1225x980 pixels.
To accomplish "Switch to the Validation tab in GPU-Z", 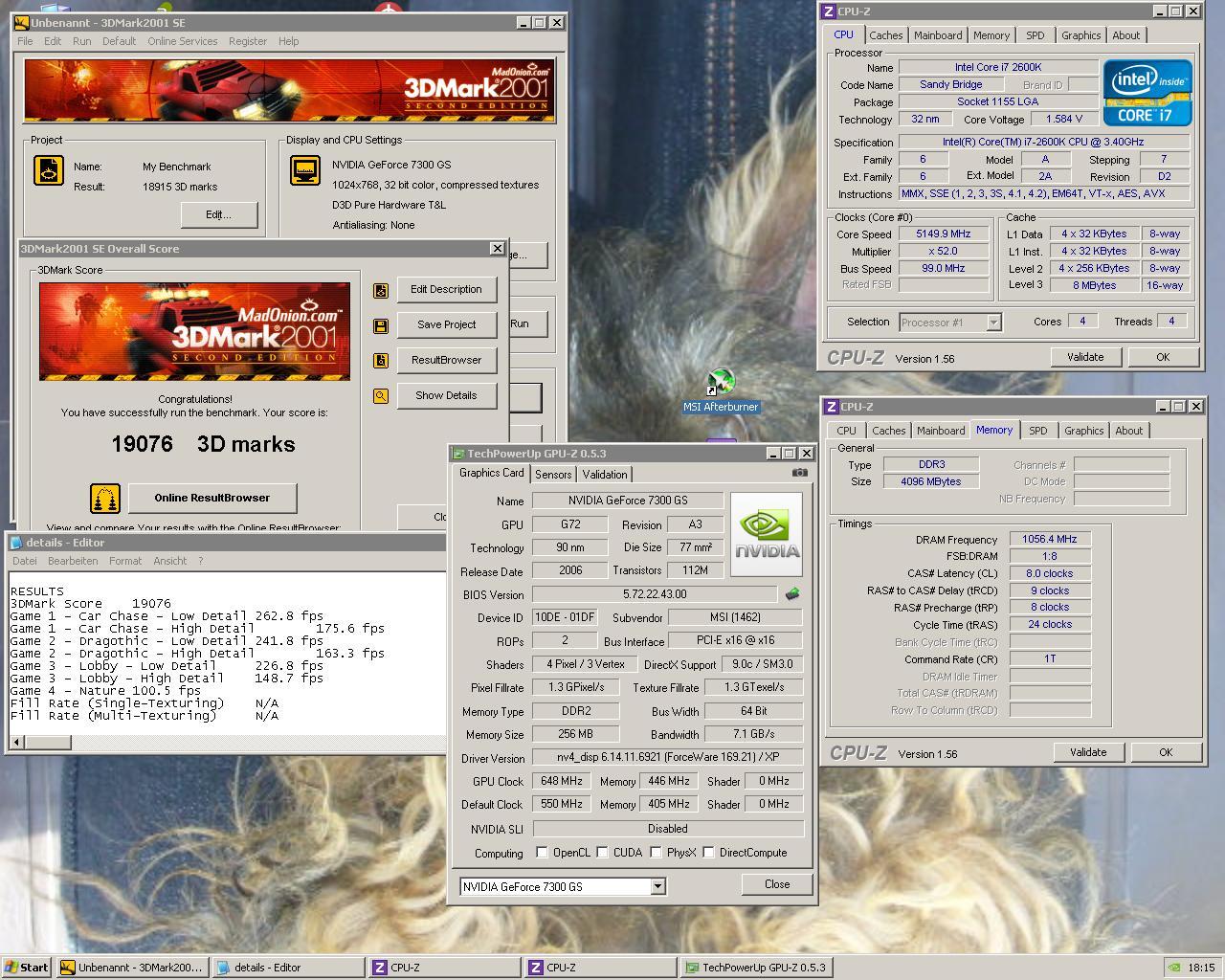I will (605, 475).
